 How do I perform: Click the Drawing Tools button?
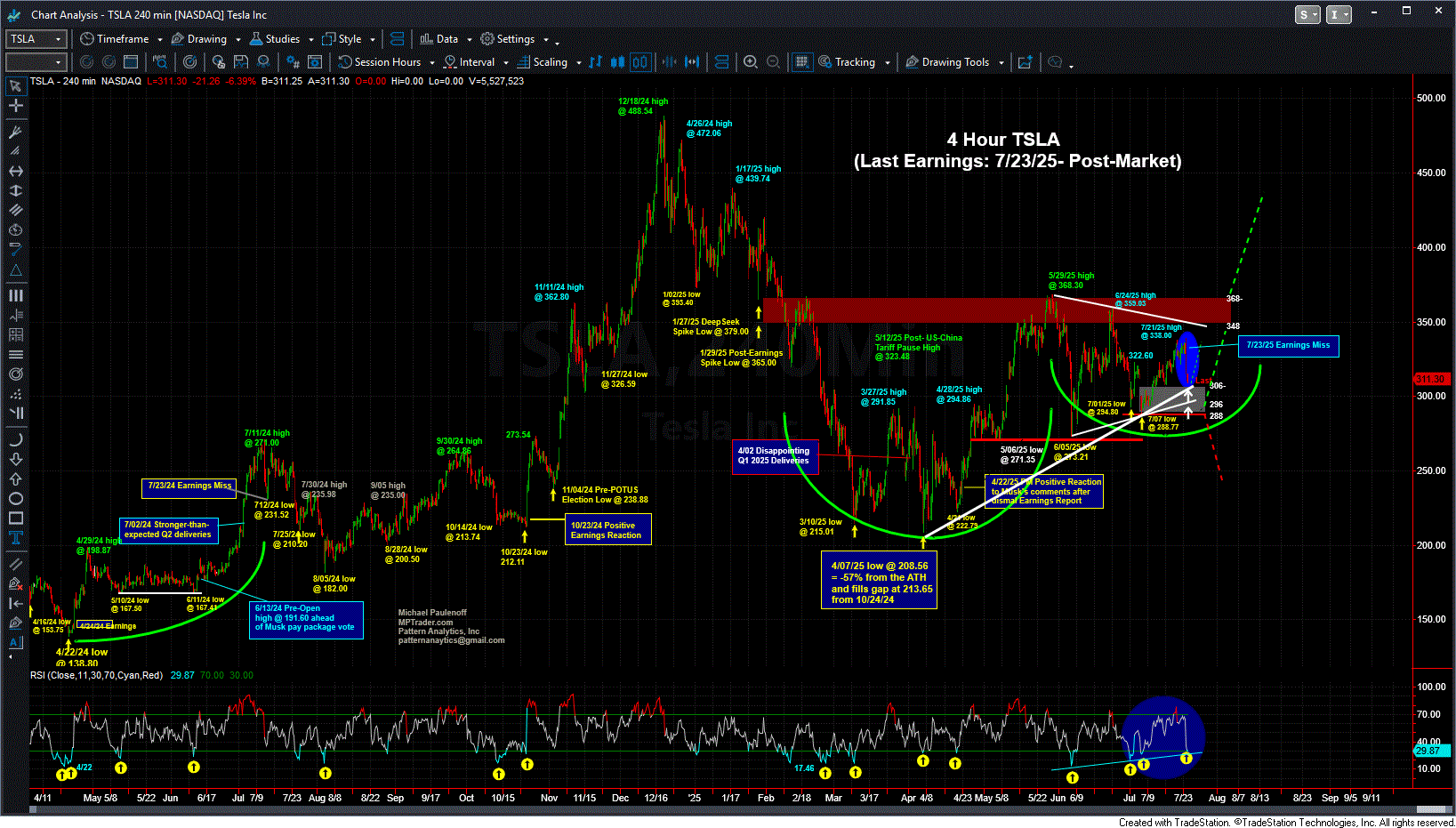[x=948, y=62]
